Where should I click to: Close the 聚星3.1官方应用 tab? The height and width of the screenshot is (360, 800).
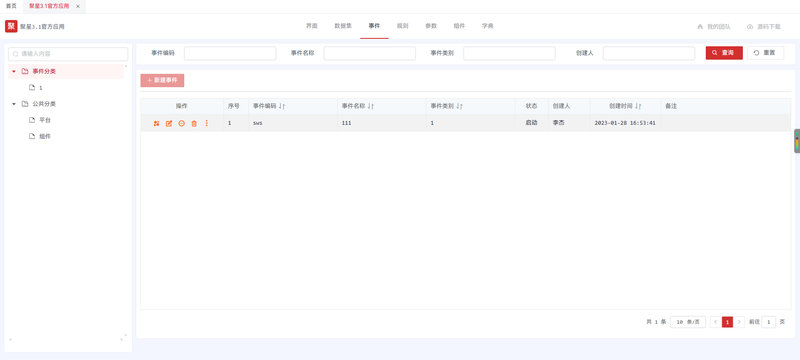click(x=78, y=6)
